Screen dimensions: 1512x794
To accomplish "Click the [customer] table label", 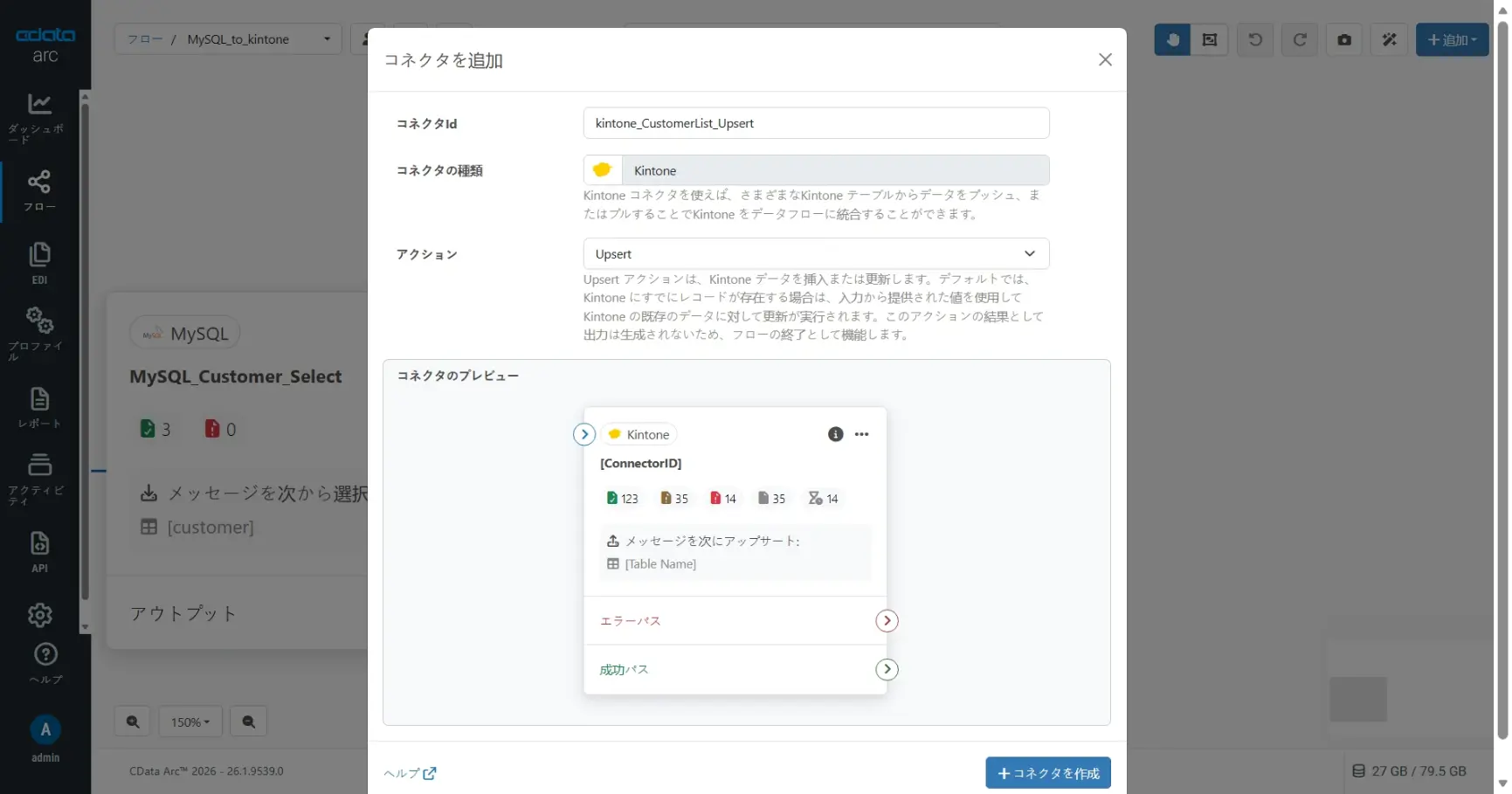I will [x=211, y=528].
